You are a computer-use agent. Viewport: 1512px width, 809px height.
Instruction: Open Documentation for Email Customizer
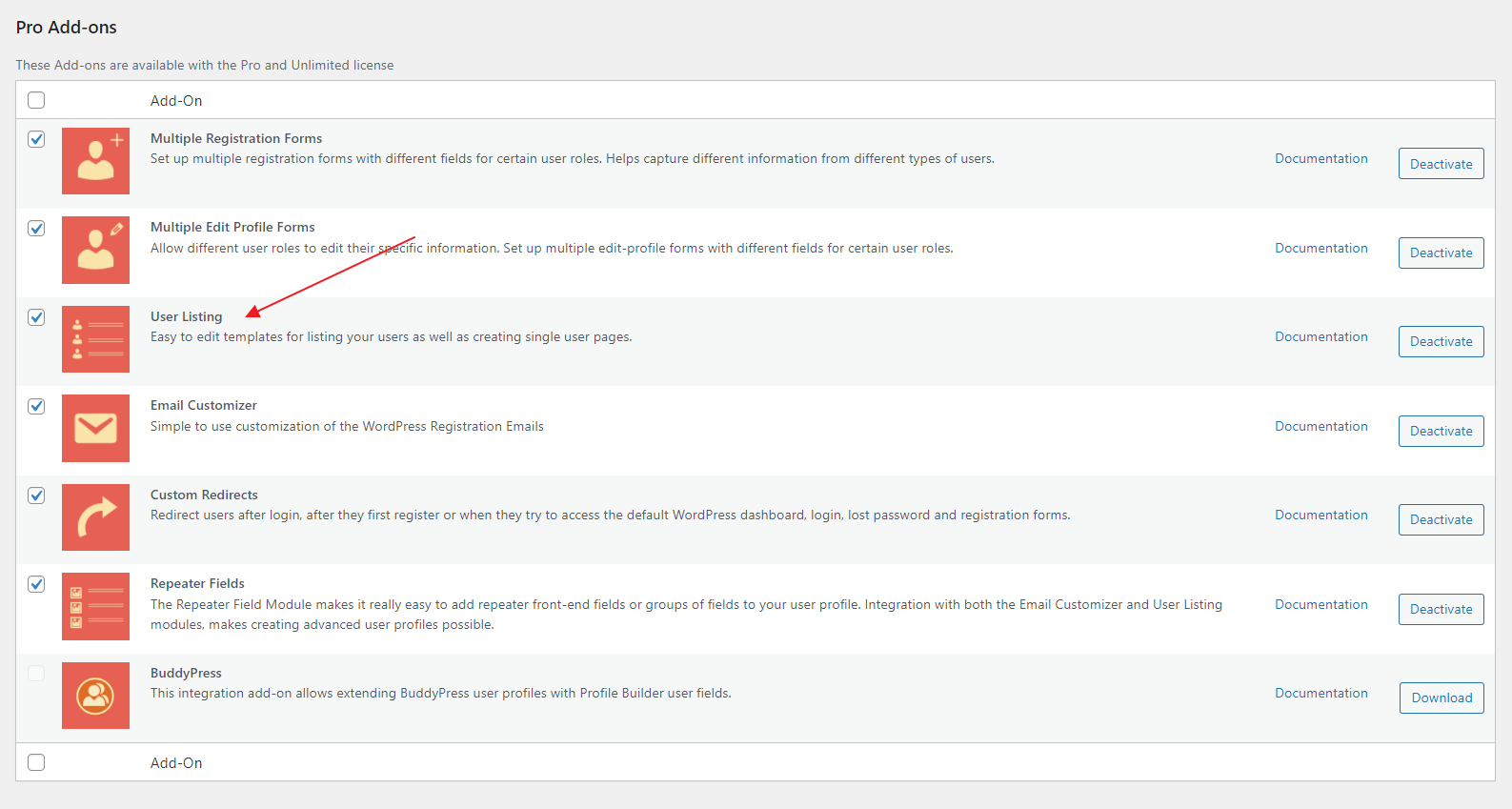coord(1321,426)
